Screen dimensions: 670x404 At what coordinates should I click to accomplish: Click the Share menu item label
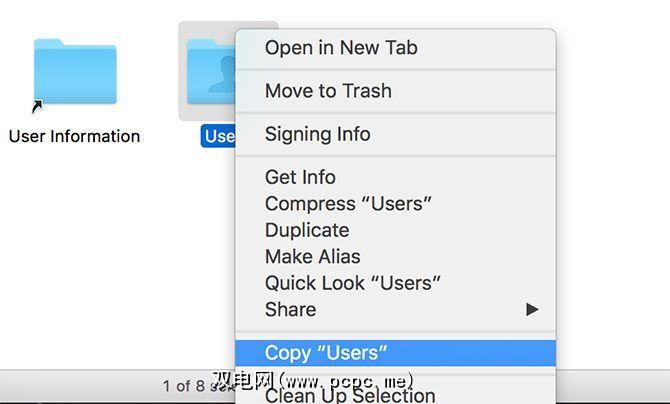coord(290,310)
